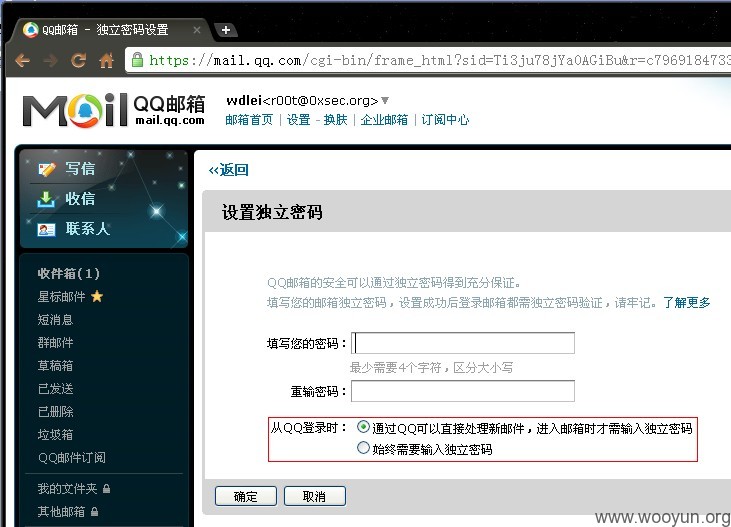731x527 pixels.
Task: Open 收件箱(1) inbox folder
Action: point(69,273)
